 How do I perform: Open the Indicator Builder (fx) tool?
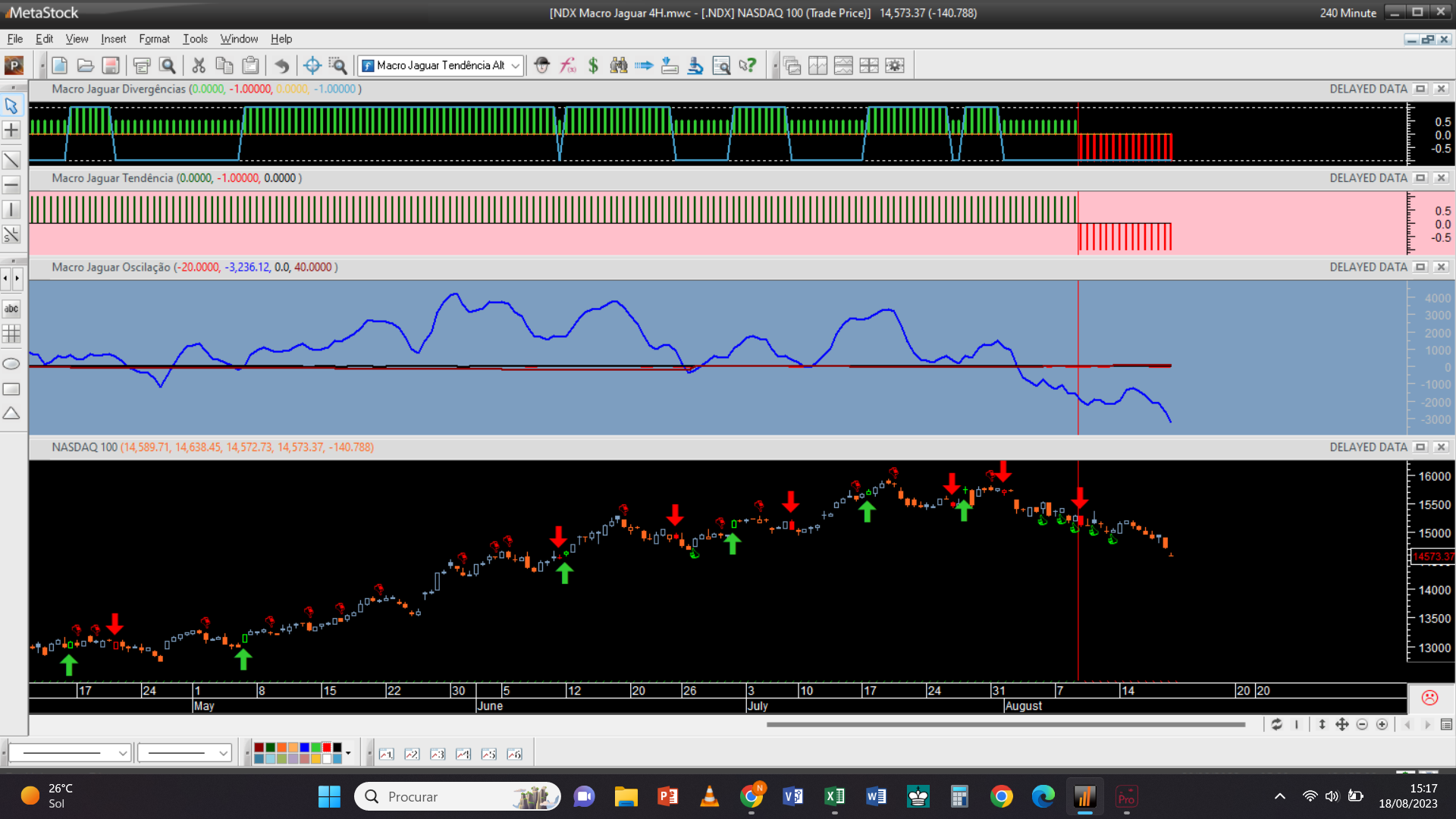(568, 66)
